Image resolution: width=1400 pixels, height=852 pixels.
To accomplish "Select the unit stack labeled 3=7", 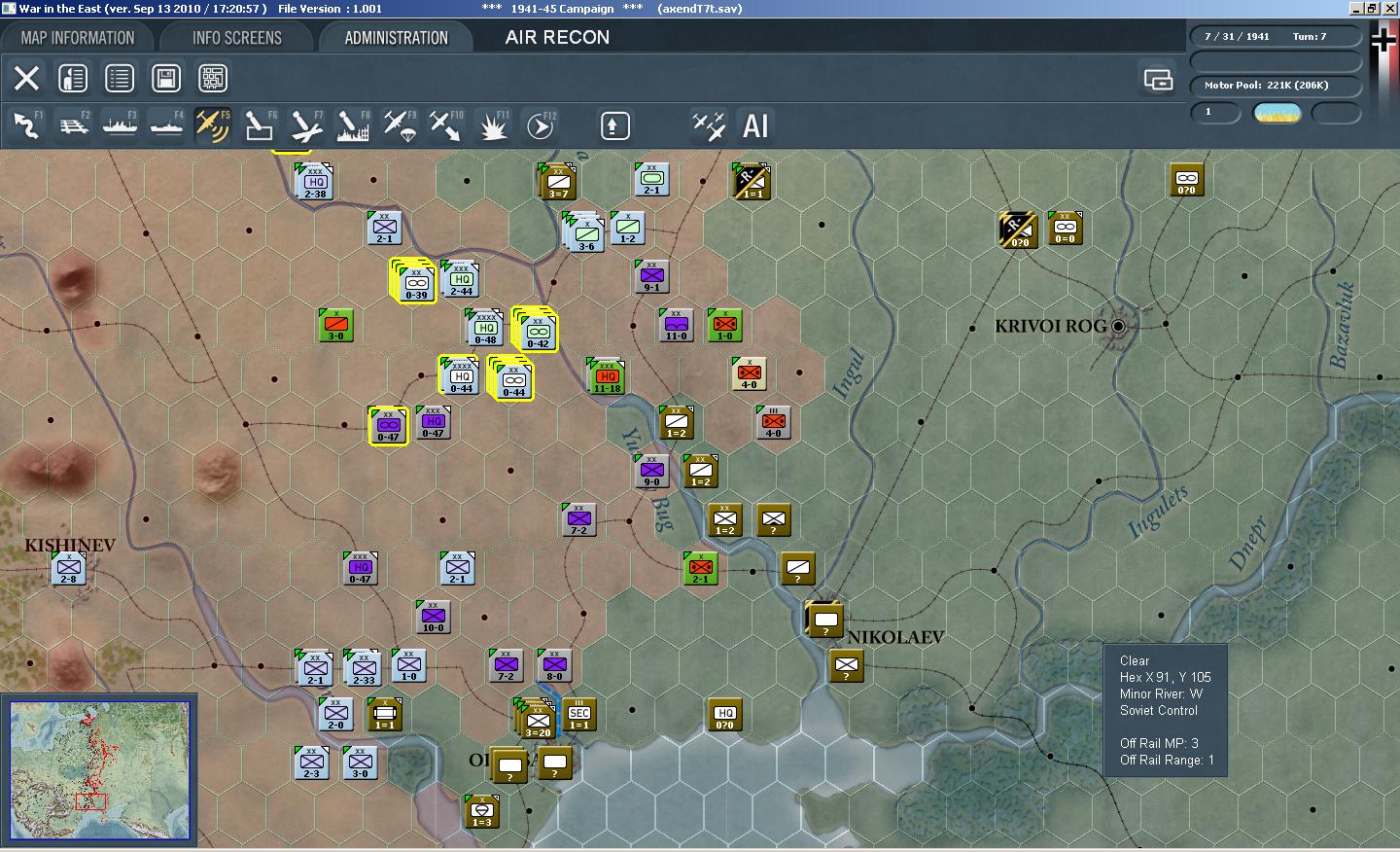I will click(558, 181).
